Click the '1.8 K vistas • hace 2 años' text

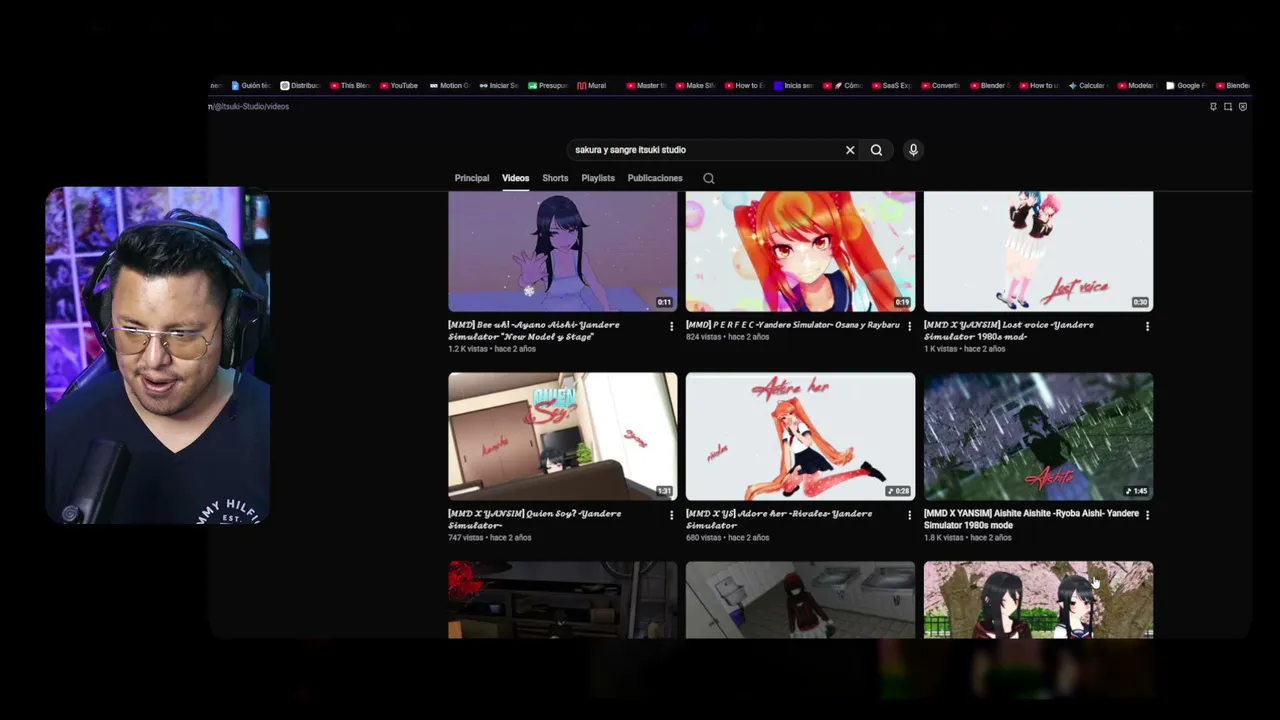968,538
